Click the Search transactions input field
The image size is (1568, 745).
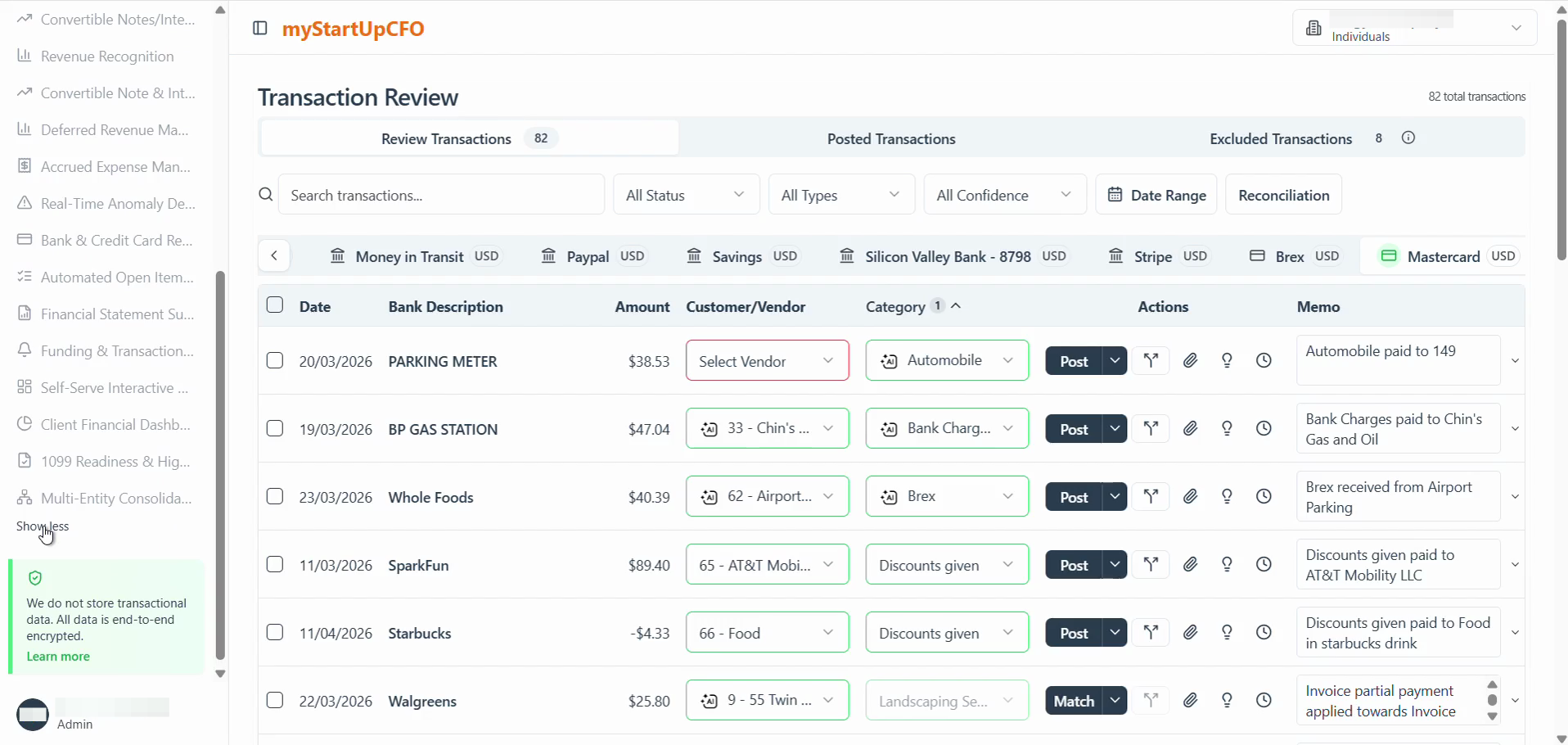click(x=441, y=195)
